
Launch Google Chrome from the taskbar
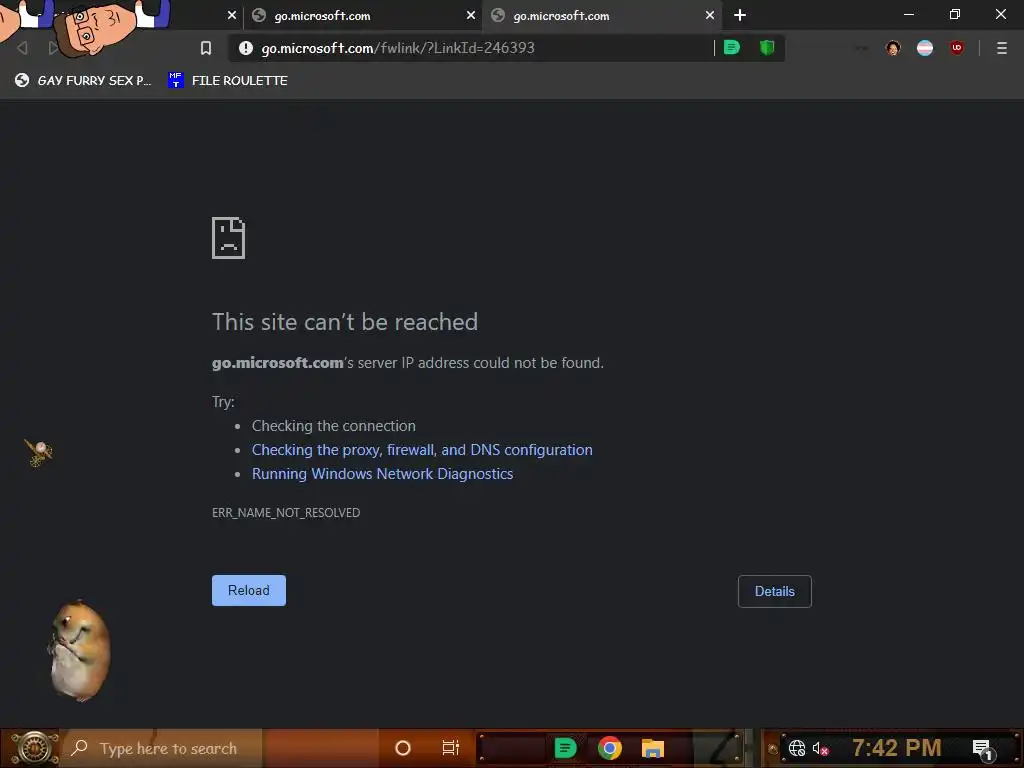(609, 748)
